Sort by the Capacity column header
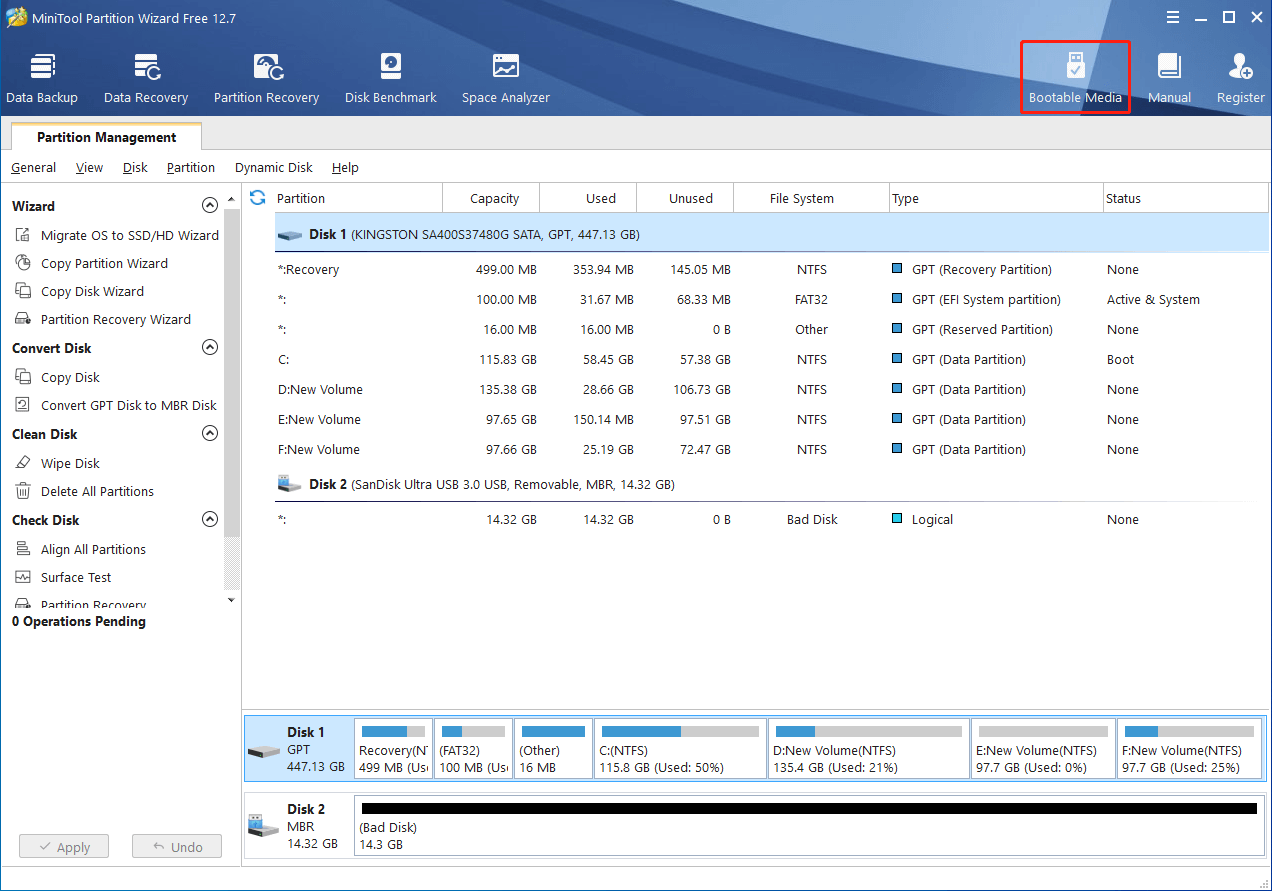 [491, 198]
